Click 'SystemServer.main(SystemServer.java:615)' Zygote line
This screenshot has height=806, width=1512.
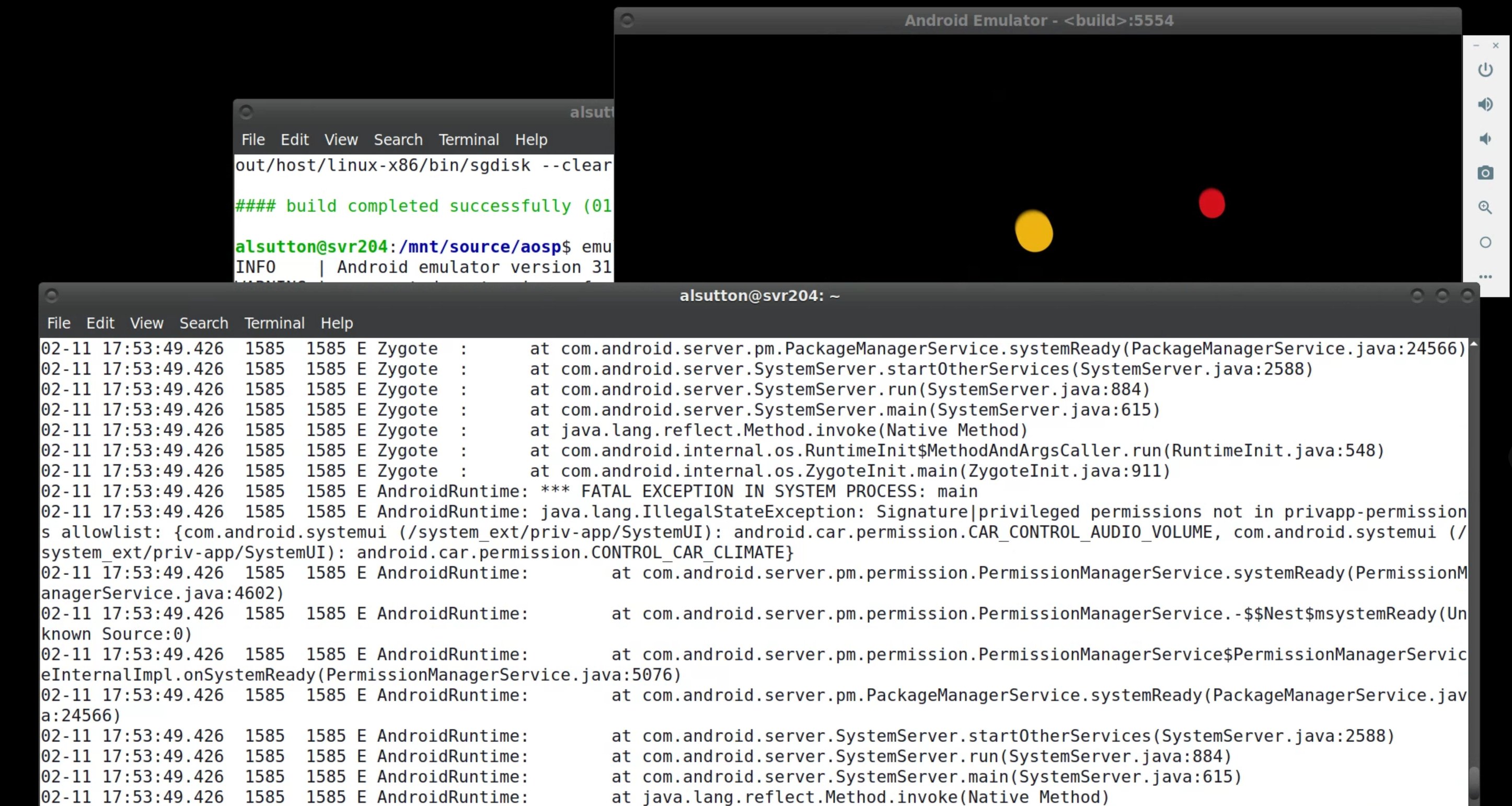tap(601, 410)
